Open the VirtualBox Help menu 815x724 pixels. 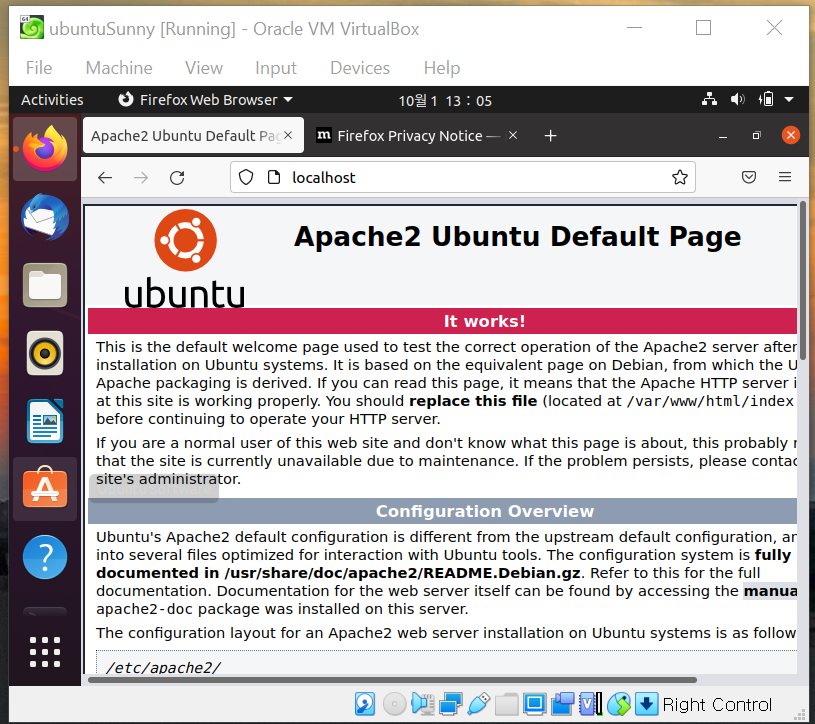point(442,68)
